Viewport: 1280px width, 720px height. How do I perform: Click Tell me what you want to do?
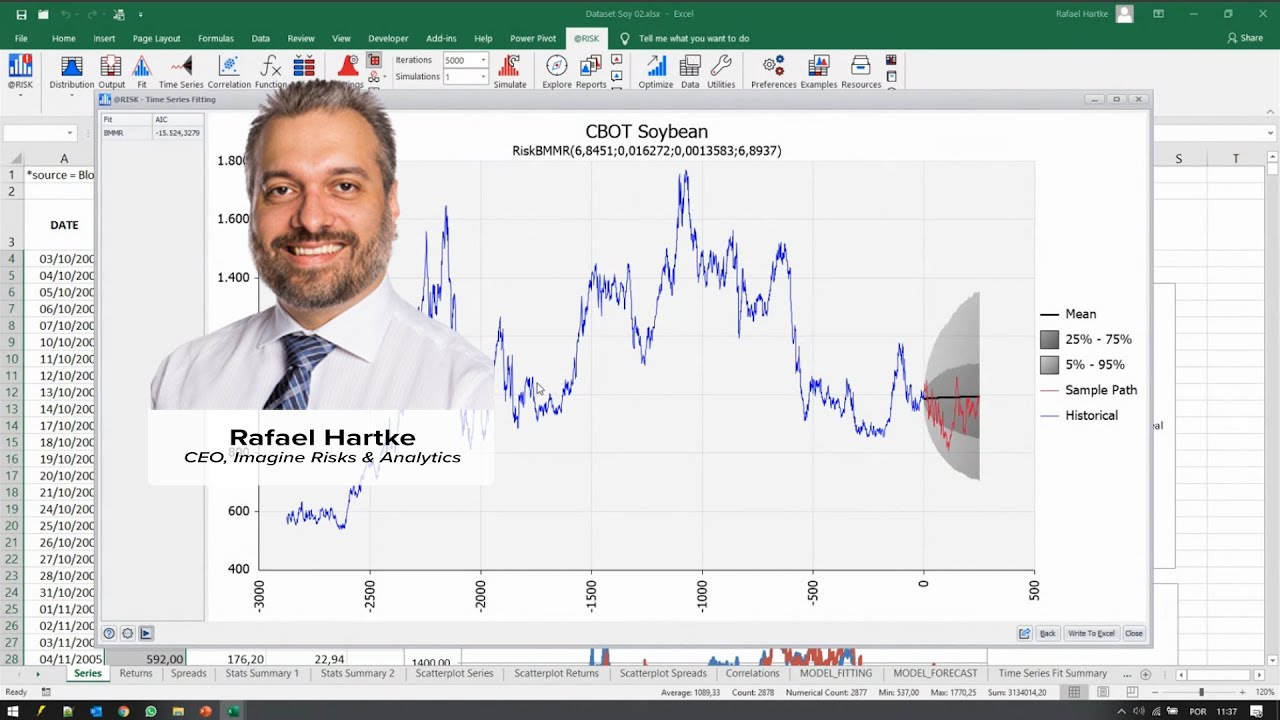click(694, 38)
